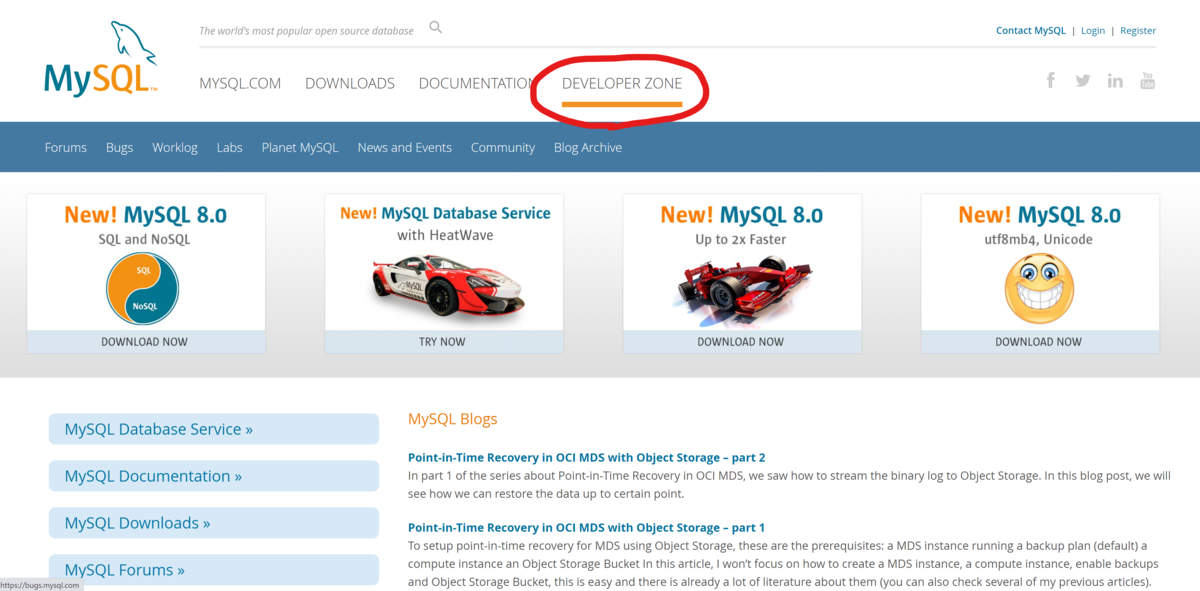The height and width of the screenshot is (591, 1200).
Task: Click the MySQL dolphin logo
Action: pyautogui.click(x=100, y=58)
